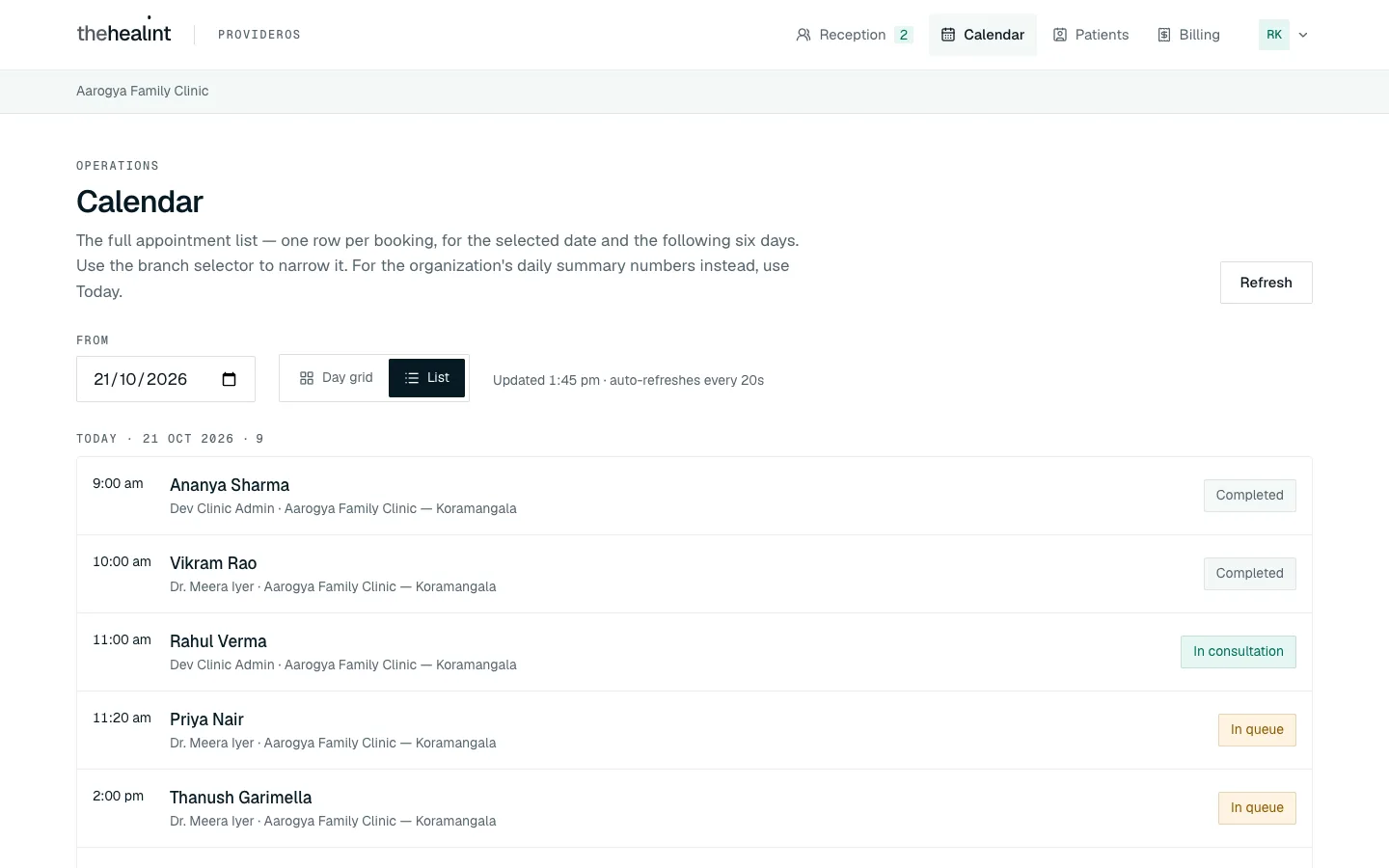1389x868 pixels.
Task: Click the thehealint logo
Action: (123, 33)
